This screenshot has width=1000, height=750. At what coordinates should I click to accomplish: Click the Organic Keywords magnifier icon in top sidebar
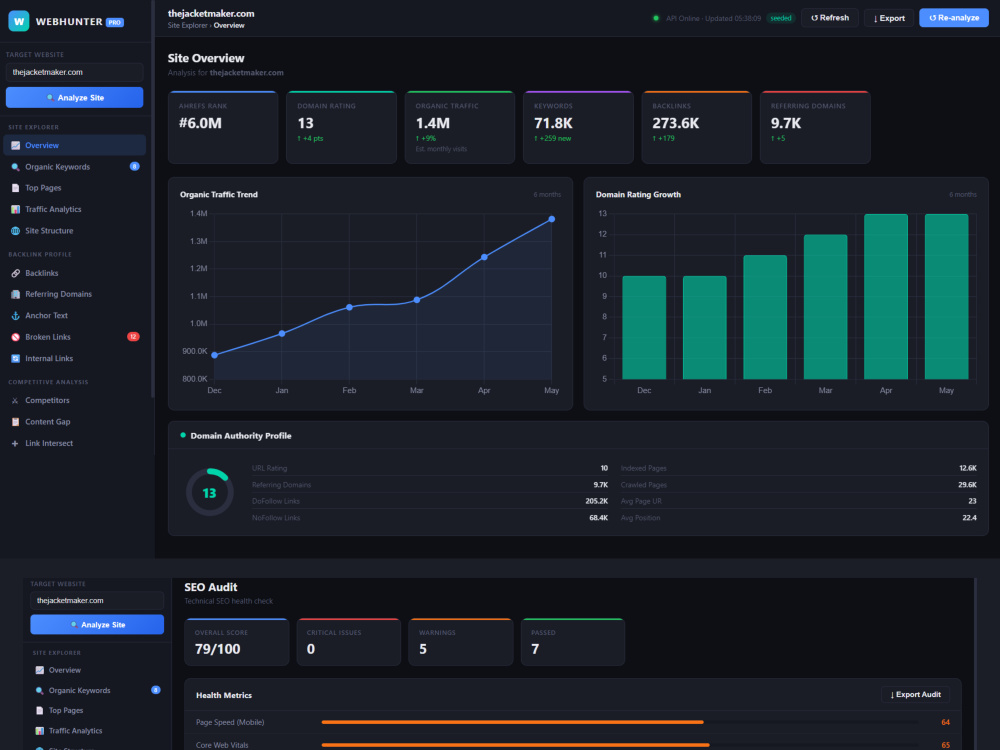click(15, 167)
